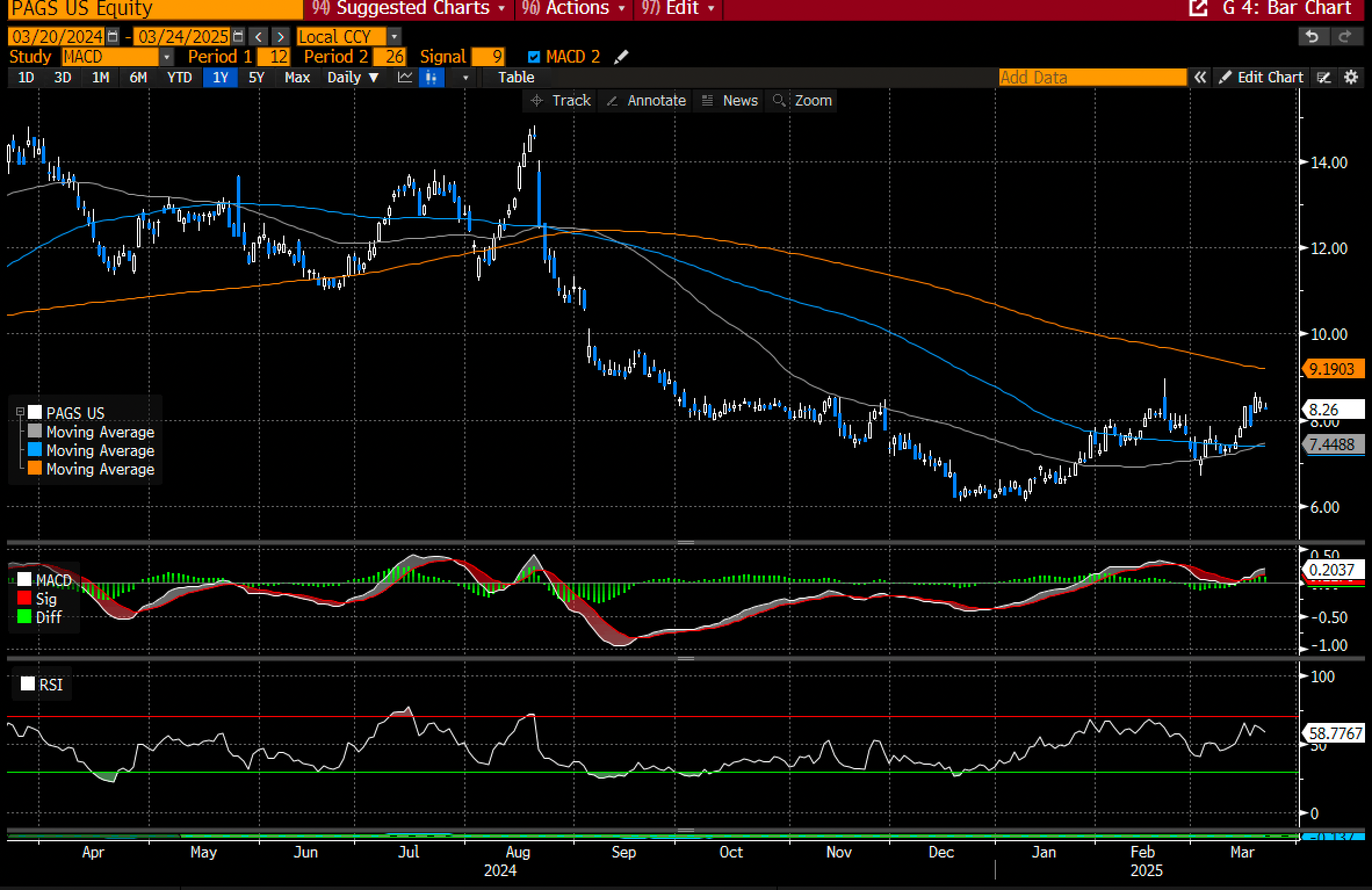Open the Daily periodicity dropdown
Image resolution: width=1372 pixels, height=890 pixels.
[353, 77]
